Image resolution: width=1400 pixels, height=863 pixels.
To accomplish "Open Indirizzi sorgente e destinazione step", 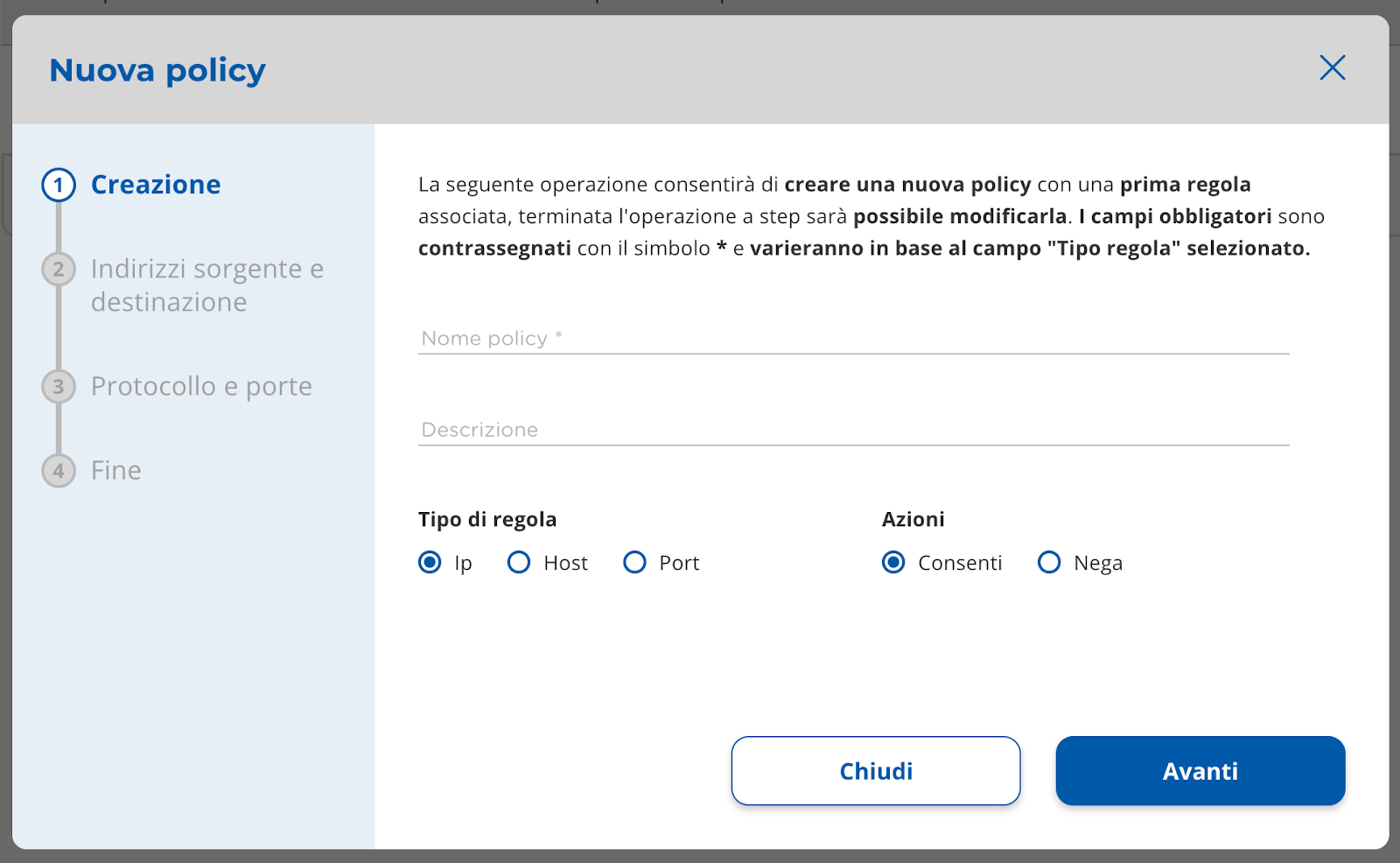I will [x=207, y=285].
